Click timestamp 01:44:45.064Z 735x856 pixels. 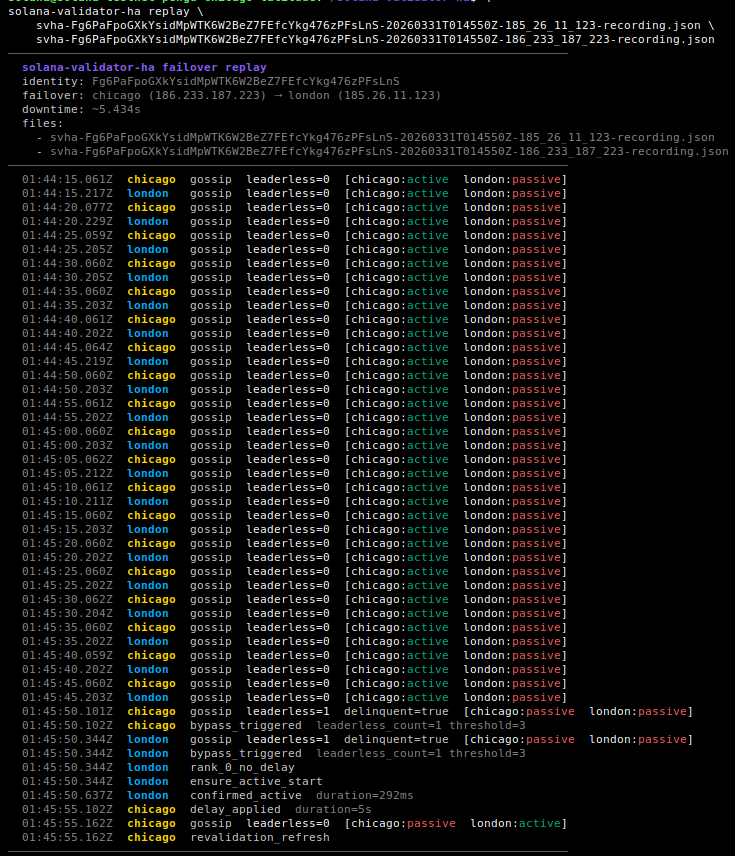tap(67, 347)
